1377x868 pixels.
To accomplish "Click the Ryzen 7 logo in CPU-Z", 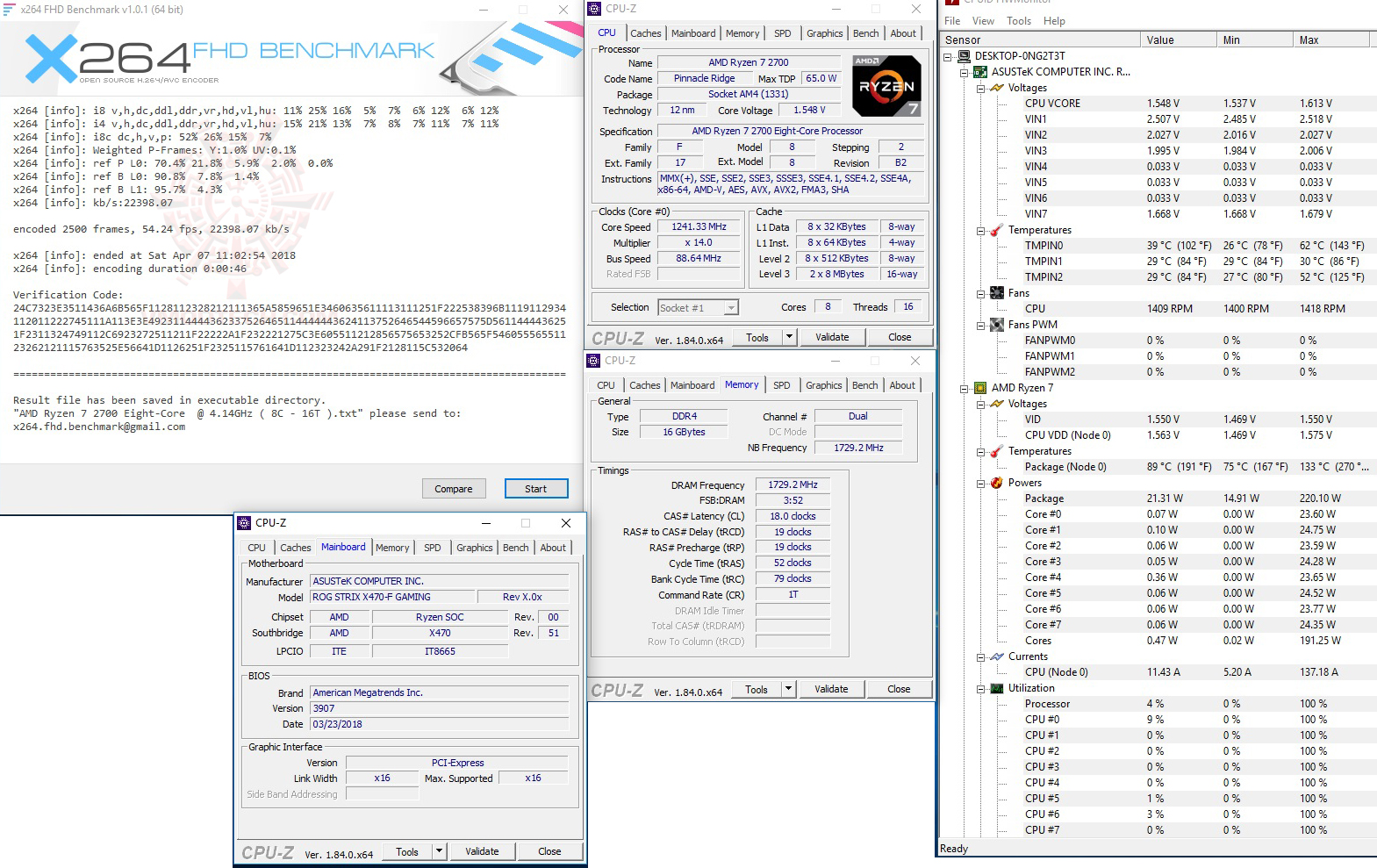I will (x=886, y=85).
